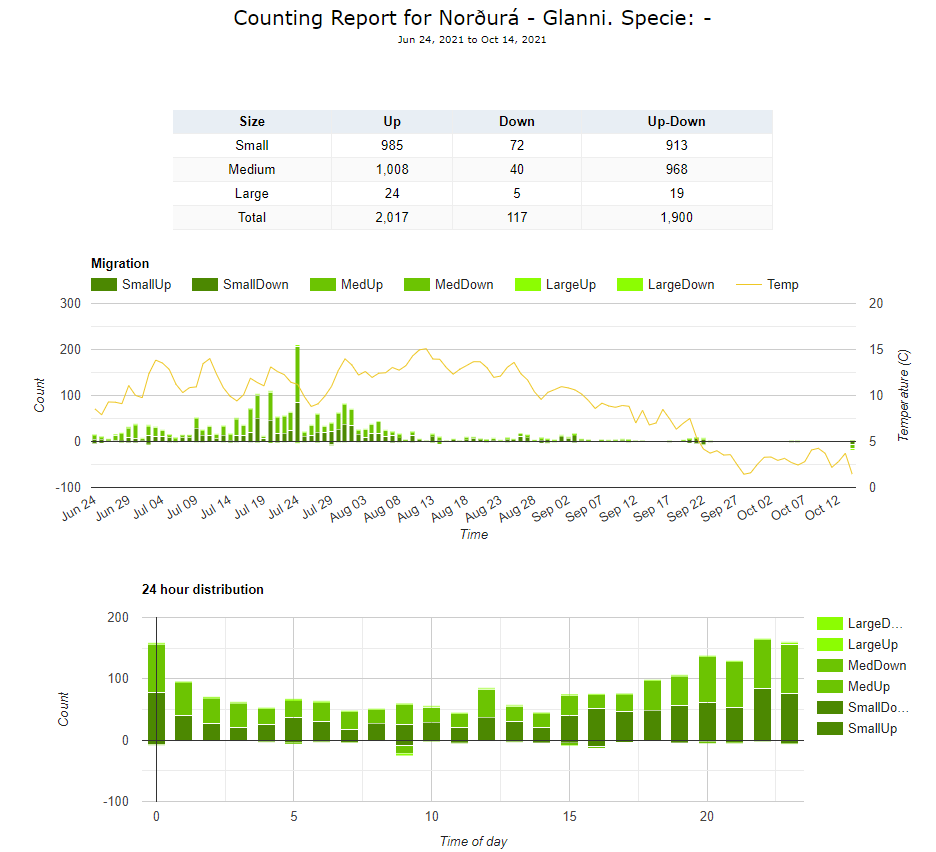The height and width of the screenshot is (852, 936).
Task: Select the LargeDown legend label in Migration chart
Action: coord(681,285)
